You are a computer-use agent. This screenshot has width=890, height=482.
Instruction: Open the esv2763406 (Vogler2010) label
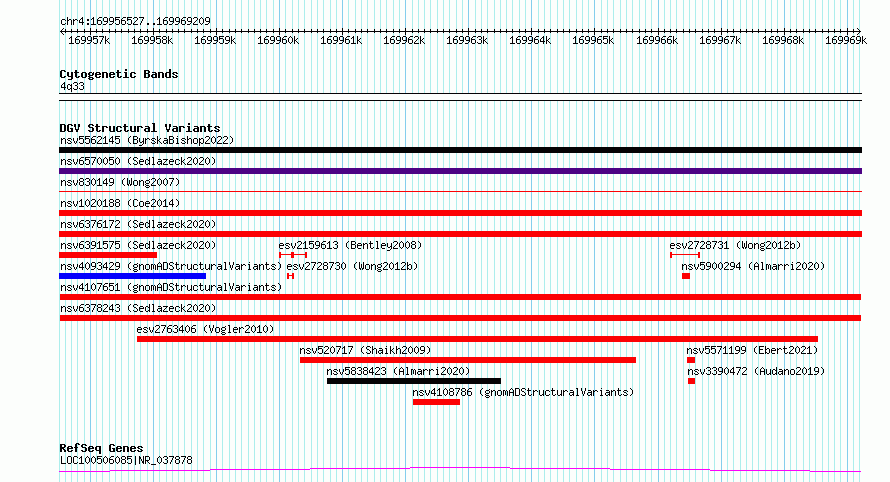coord(205,329)
